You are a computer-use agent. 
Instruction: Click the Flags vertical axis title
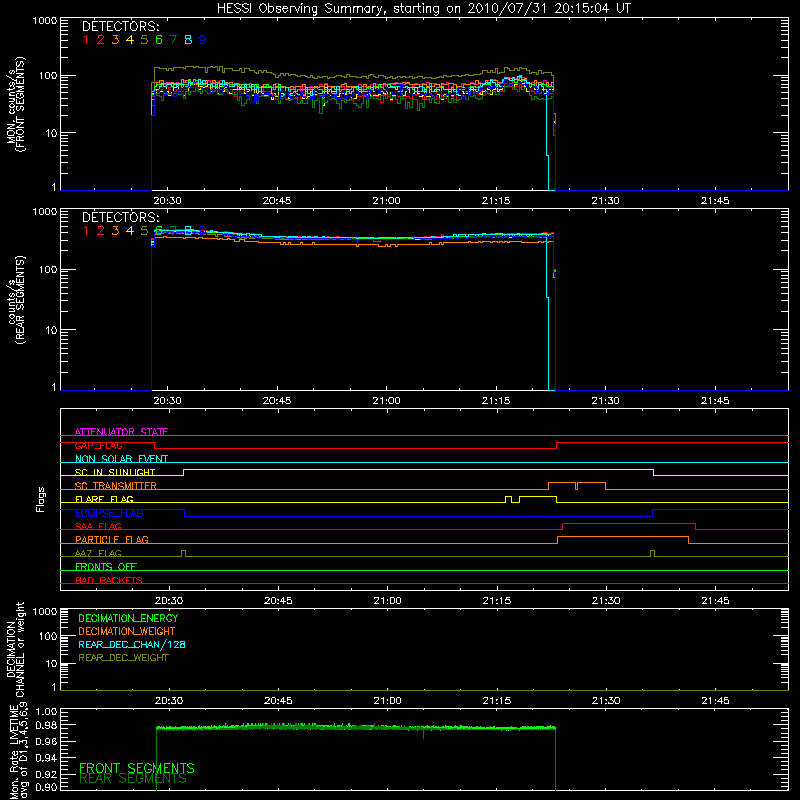click(41, 499)
